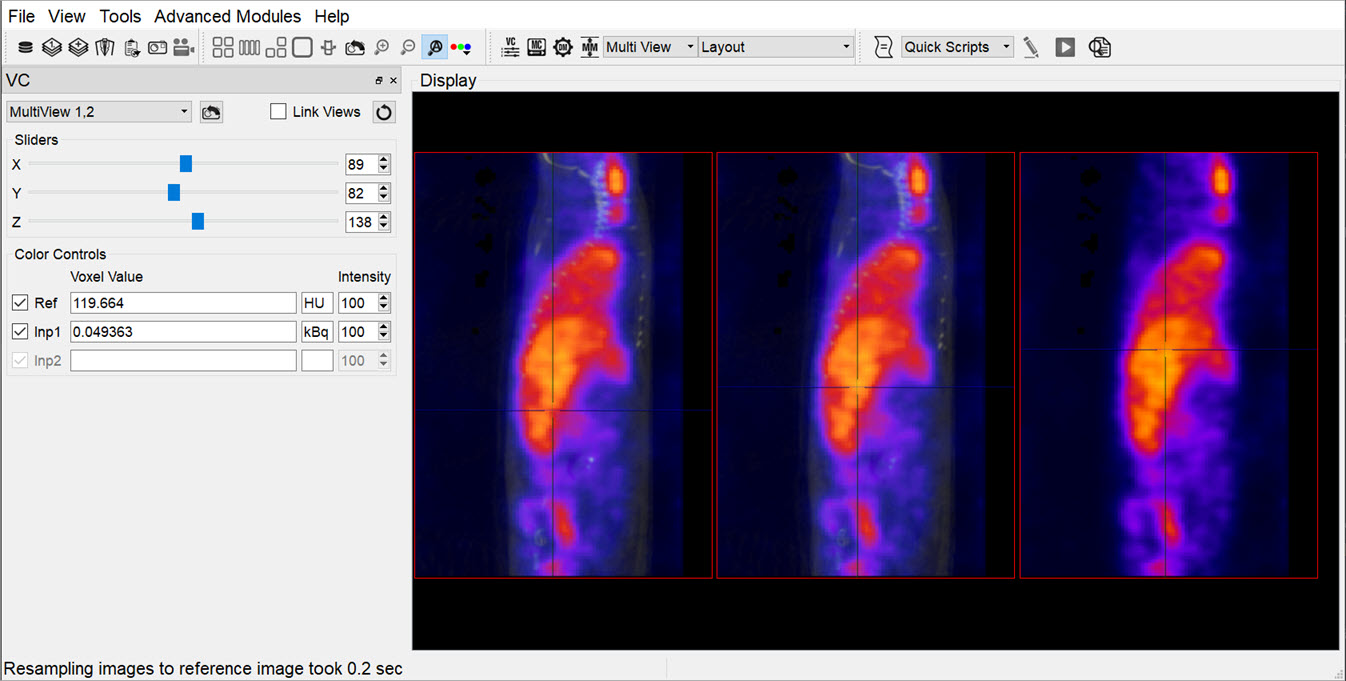Click the zoom out magnifier icon

(x=408, y=47)
